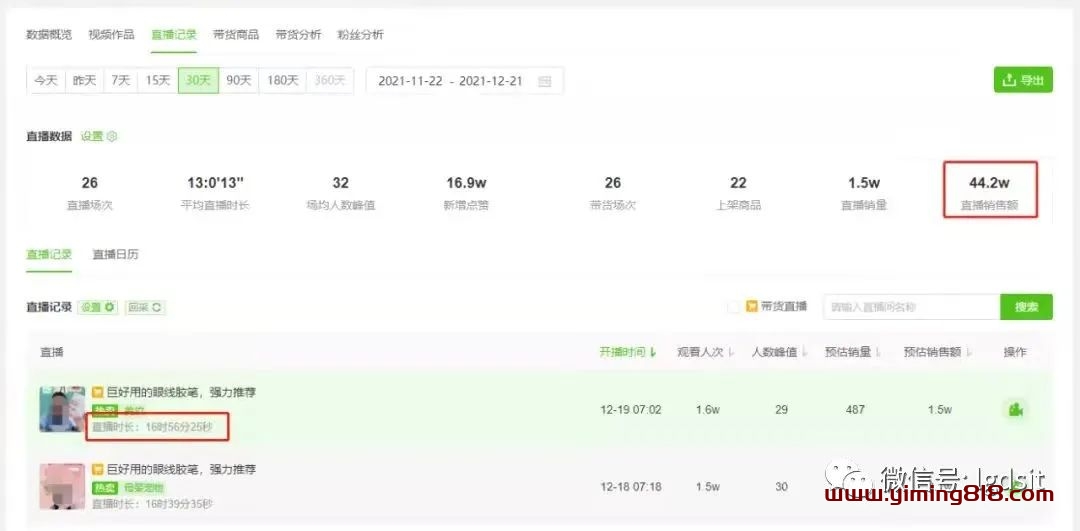1080x531 pixels.
Task: Open the first livestream's thumbnail
Action: click(62, 410)
